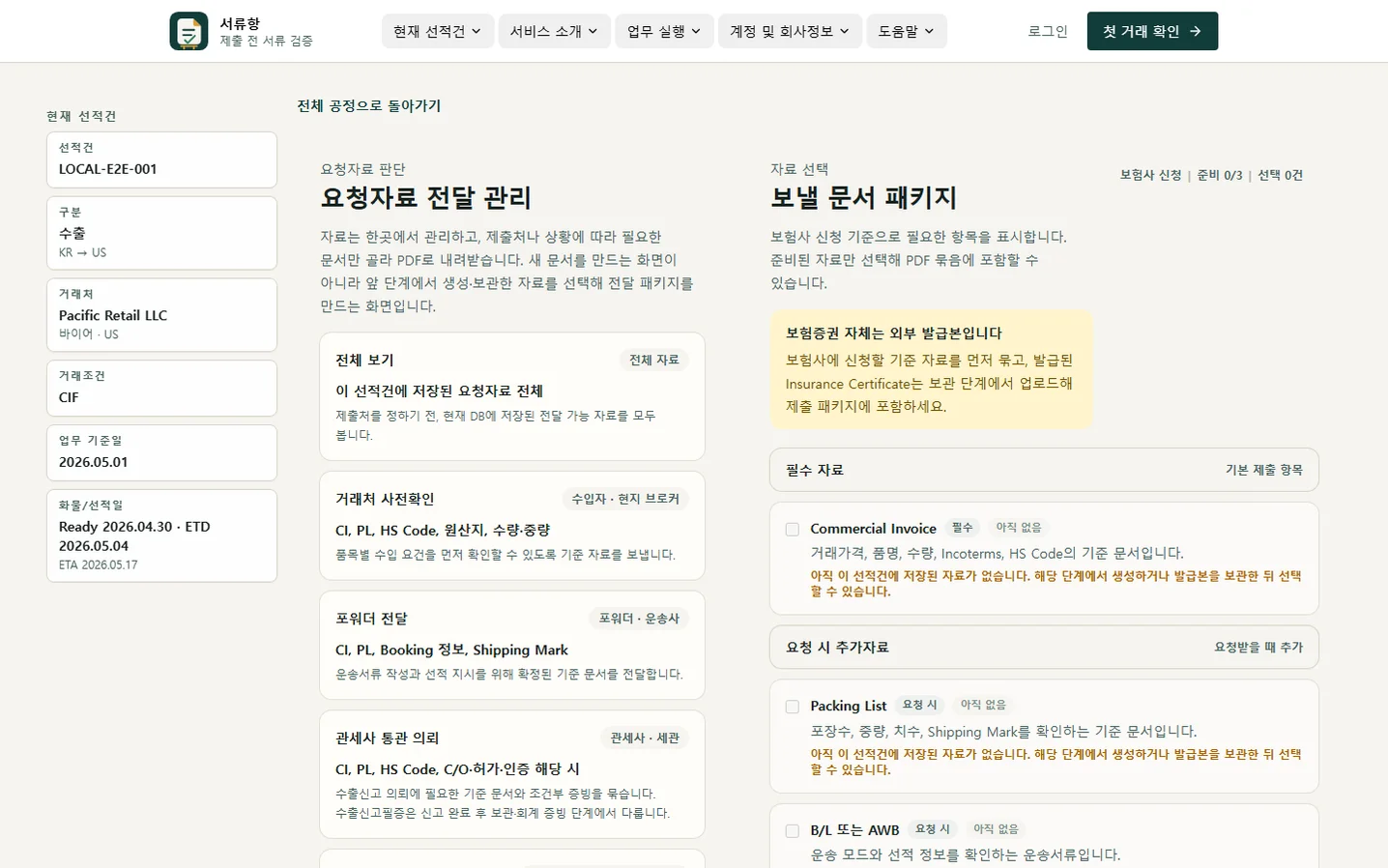The width and height of the screenshot is (1388, 868).
Task: Click the 수입자 · 현지 브로커 tag
Action: (625, 499)
